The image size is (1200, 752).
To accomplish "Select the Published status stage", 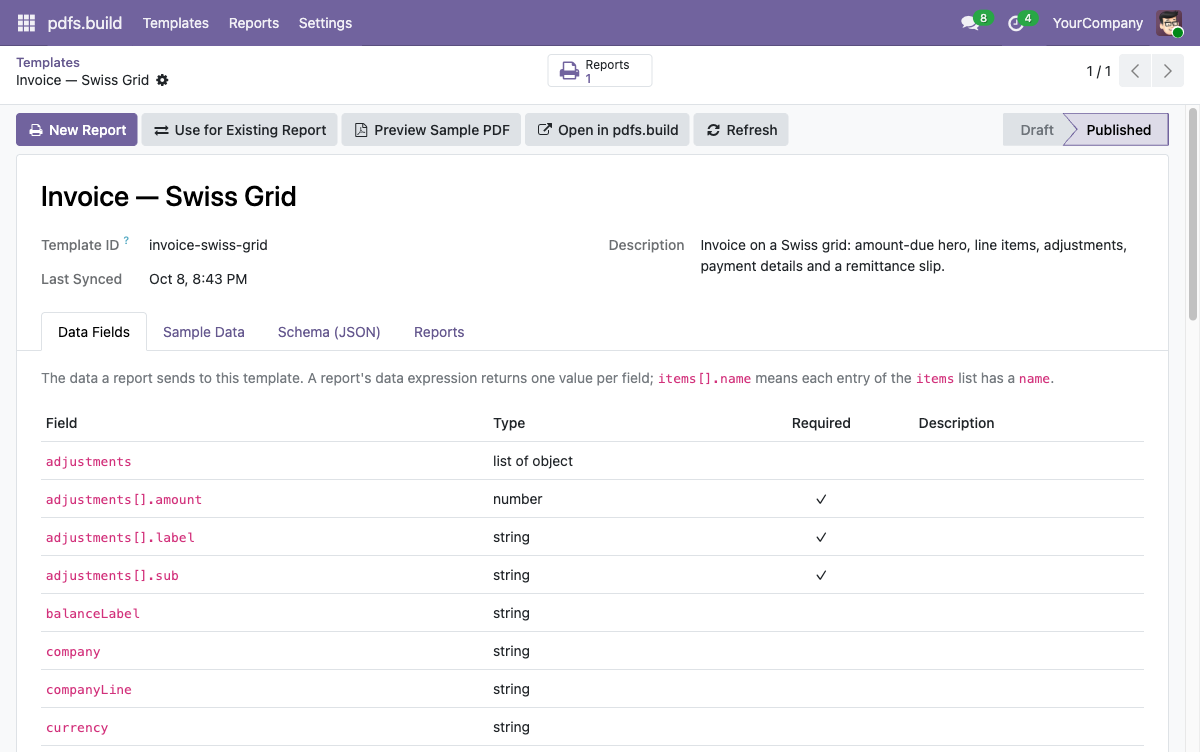I will (1118, 130).
